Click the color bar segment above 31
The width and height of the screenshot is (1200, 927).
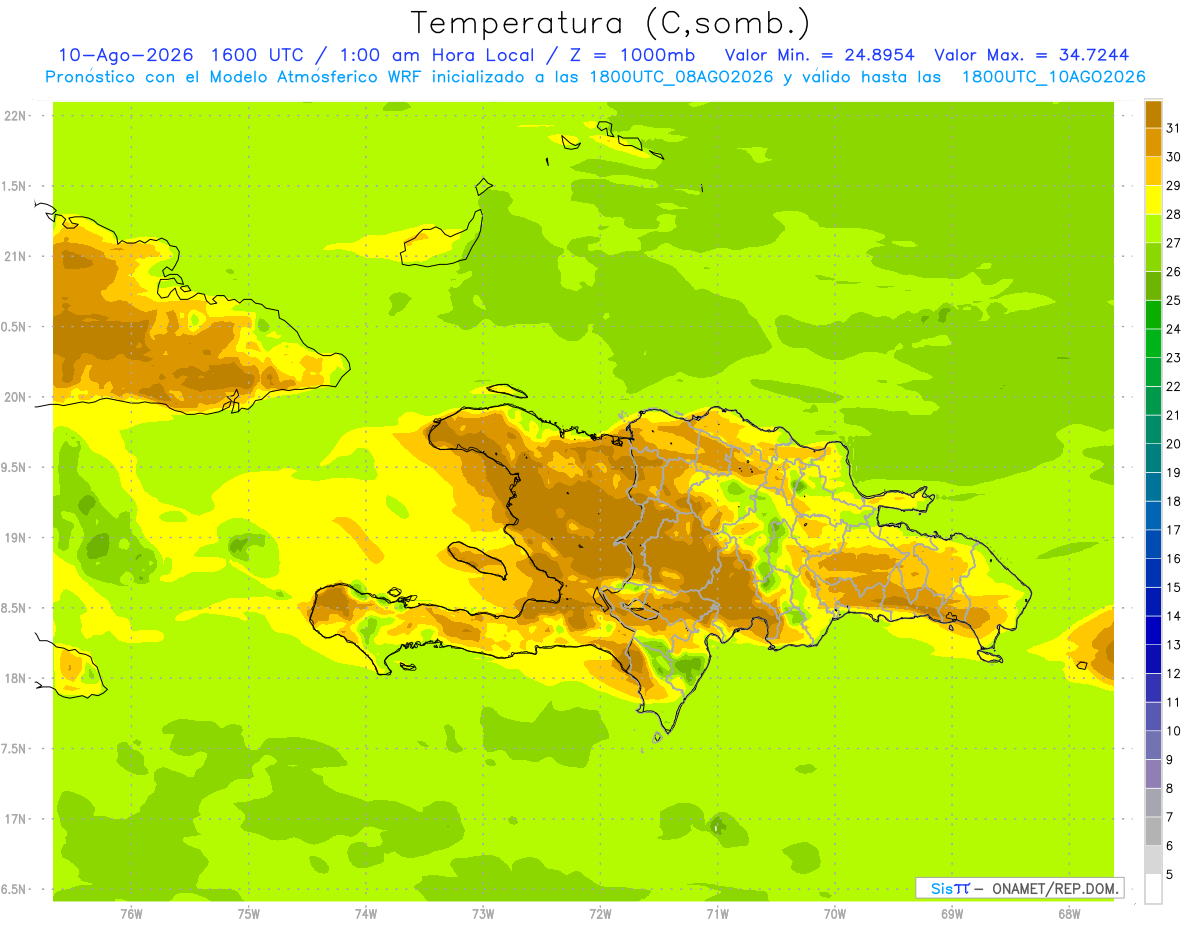[1153, 113]
